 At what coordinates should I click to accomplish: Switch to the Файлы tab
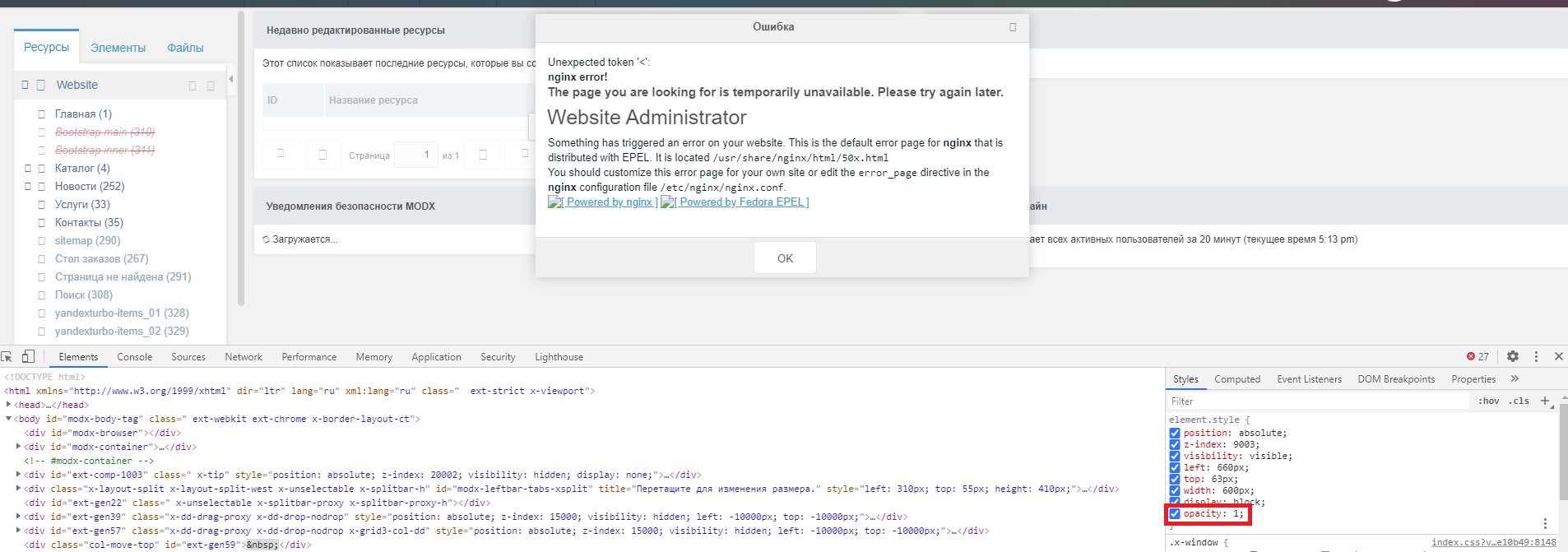[185, 48]
